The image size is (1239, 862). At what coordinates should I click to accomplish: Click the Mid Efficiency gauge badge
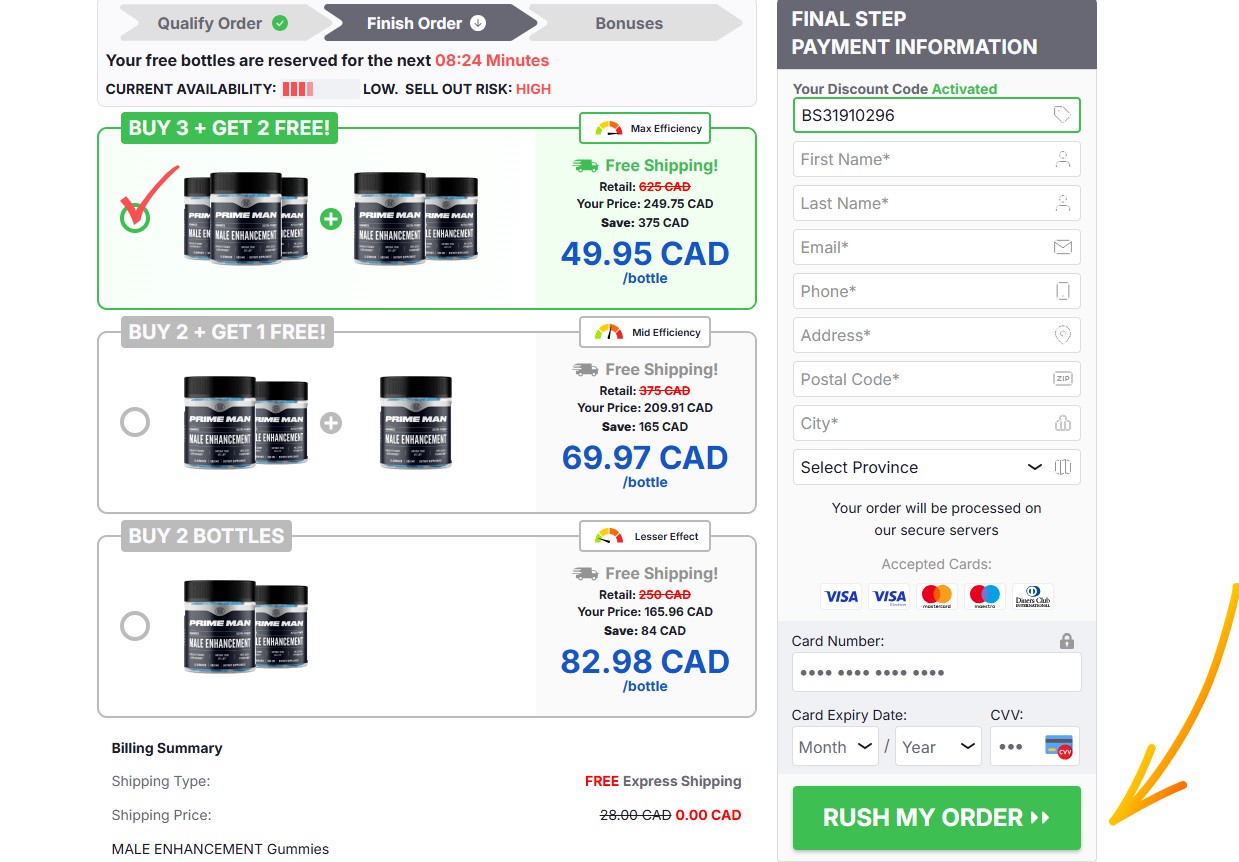pos(645,332)
